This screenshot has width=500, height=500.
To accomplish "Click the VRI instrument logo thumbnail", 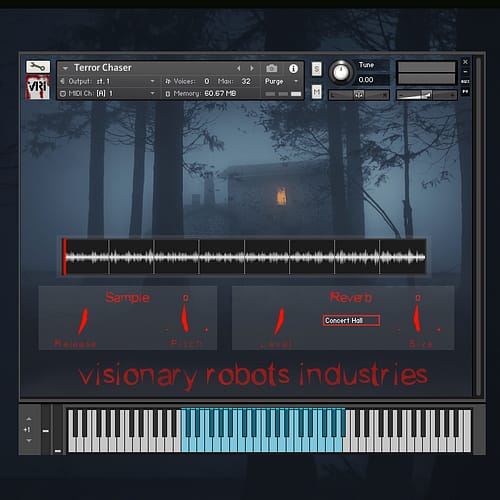I will point(38,87).
